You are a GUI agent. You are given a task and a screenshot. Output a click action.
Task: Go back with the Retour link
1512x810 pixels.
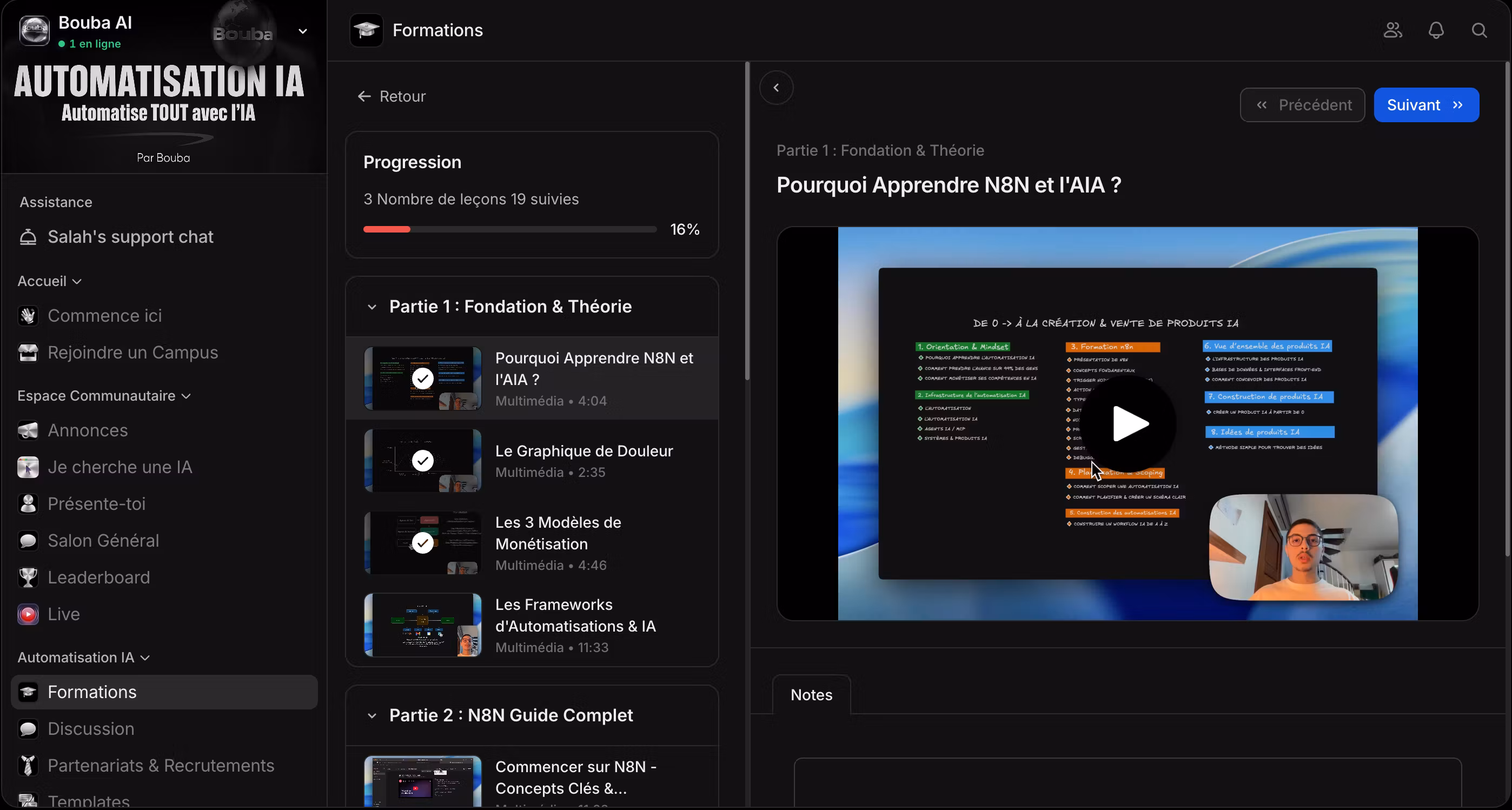click(392, 96)
